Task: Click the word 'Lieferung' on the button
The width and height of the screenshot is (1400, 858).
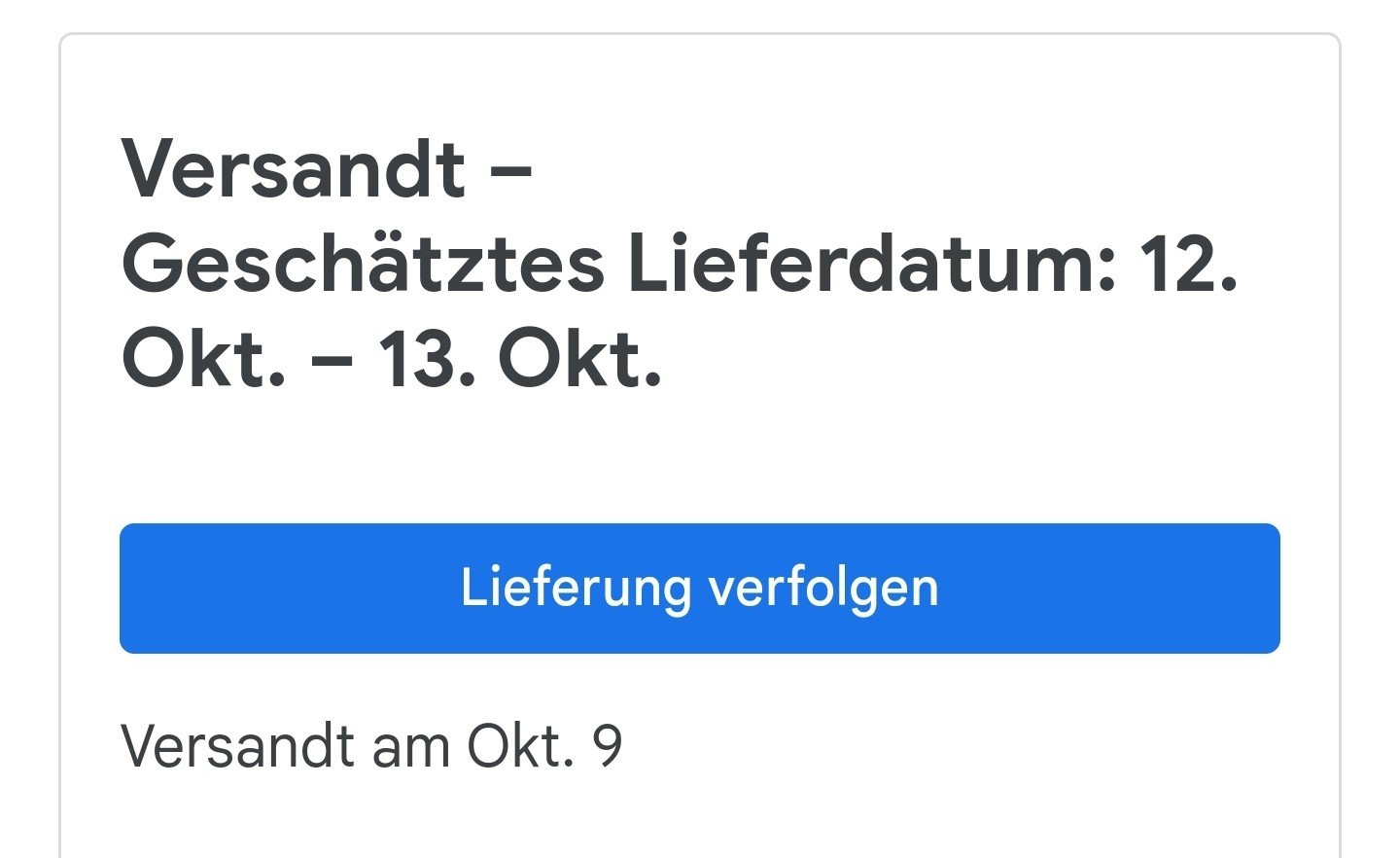Action: click(x=576, y=587)
